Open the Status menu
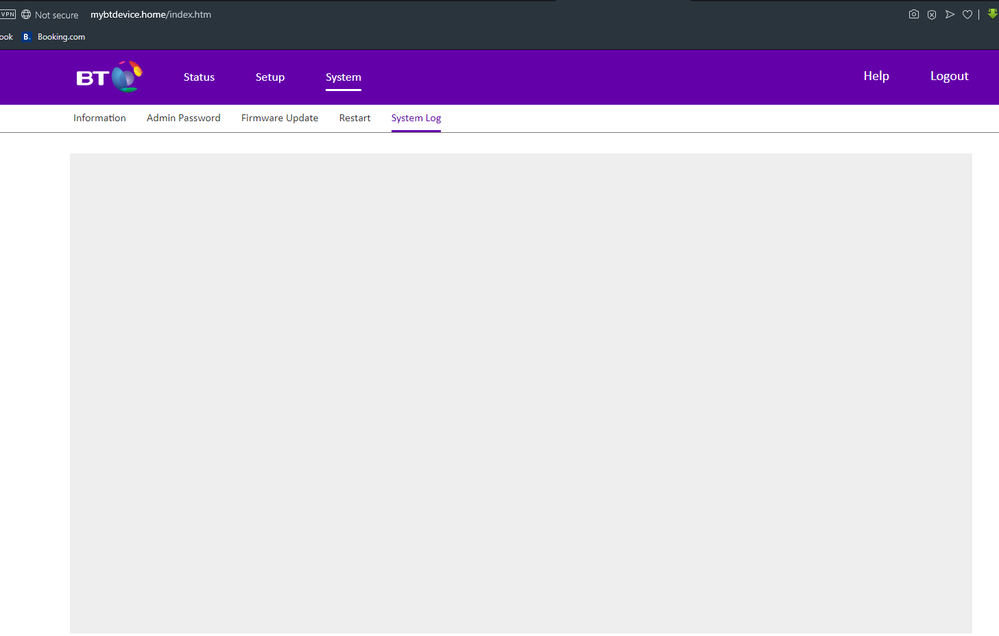999x636 pixels. 199,77
